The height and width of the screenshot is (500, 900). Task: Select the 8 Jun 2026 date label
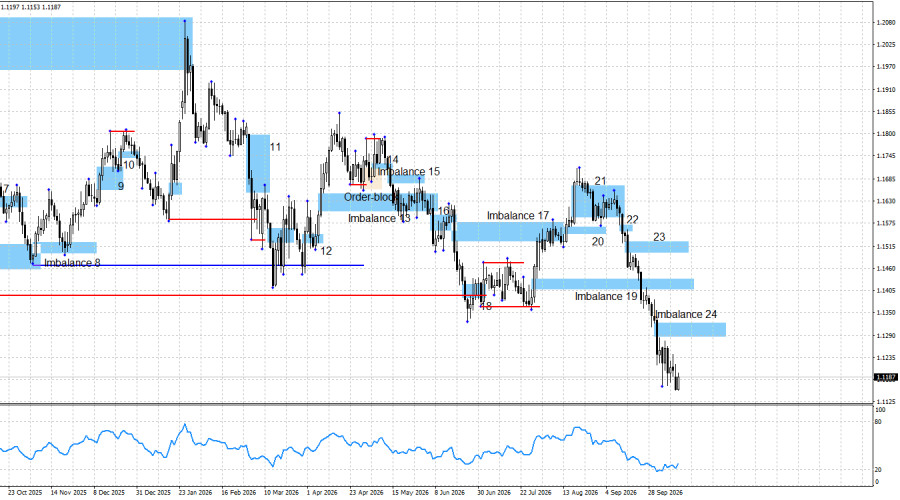(x=449, y=493)
